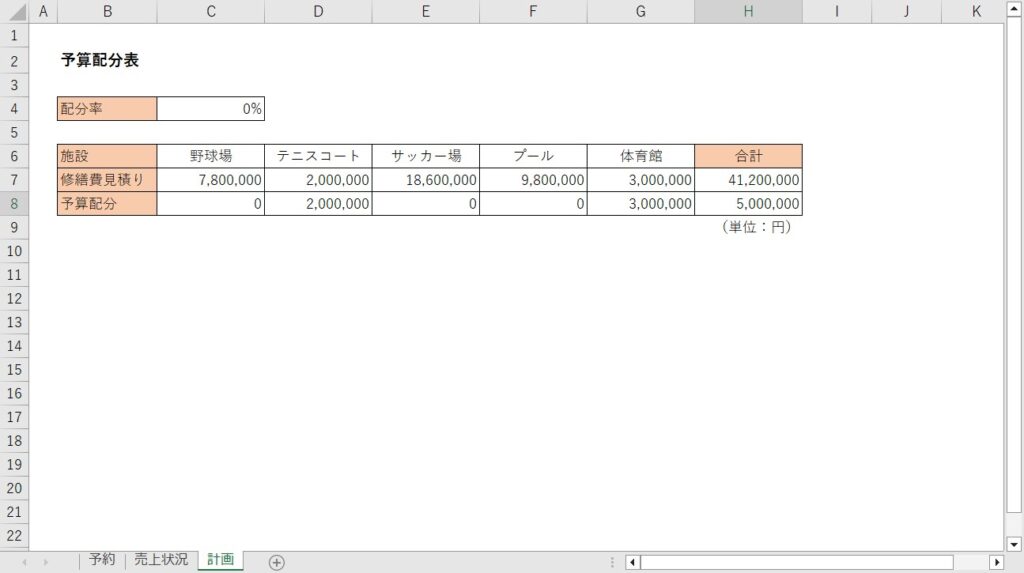Add a new sheet with plus button

tap(277, 562)
